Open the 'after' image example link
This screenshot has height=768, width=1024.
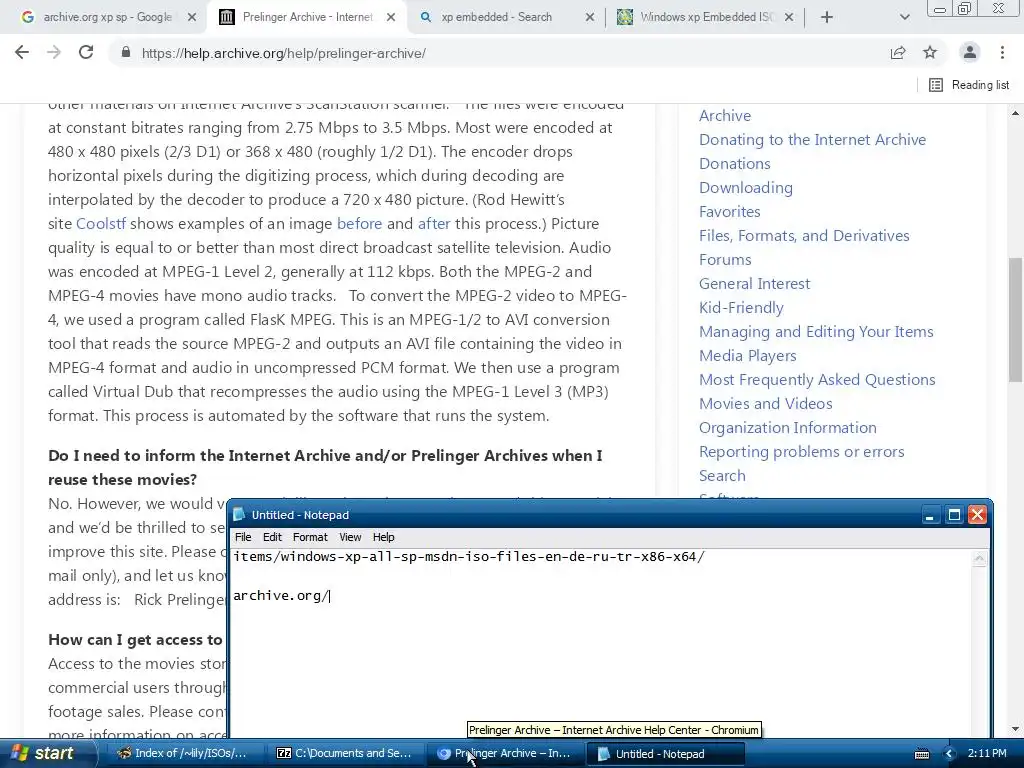pyautogui.click(x=434, y=223)
